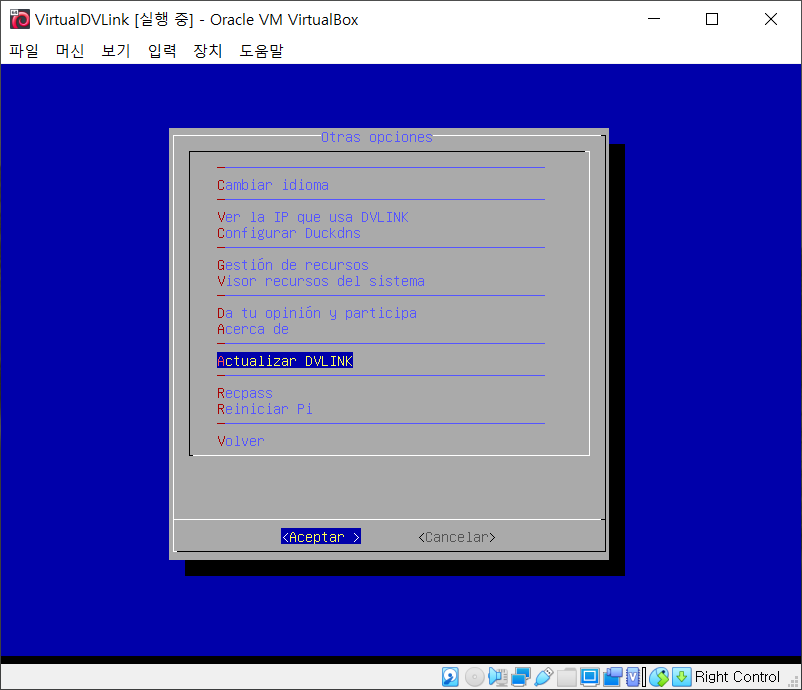Open the 파일 menu

(x=24, y=51)
